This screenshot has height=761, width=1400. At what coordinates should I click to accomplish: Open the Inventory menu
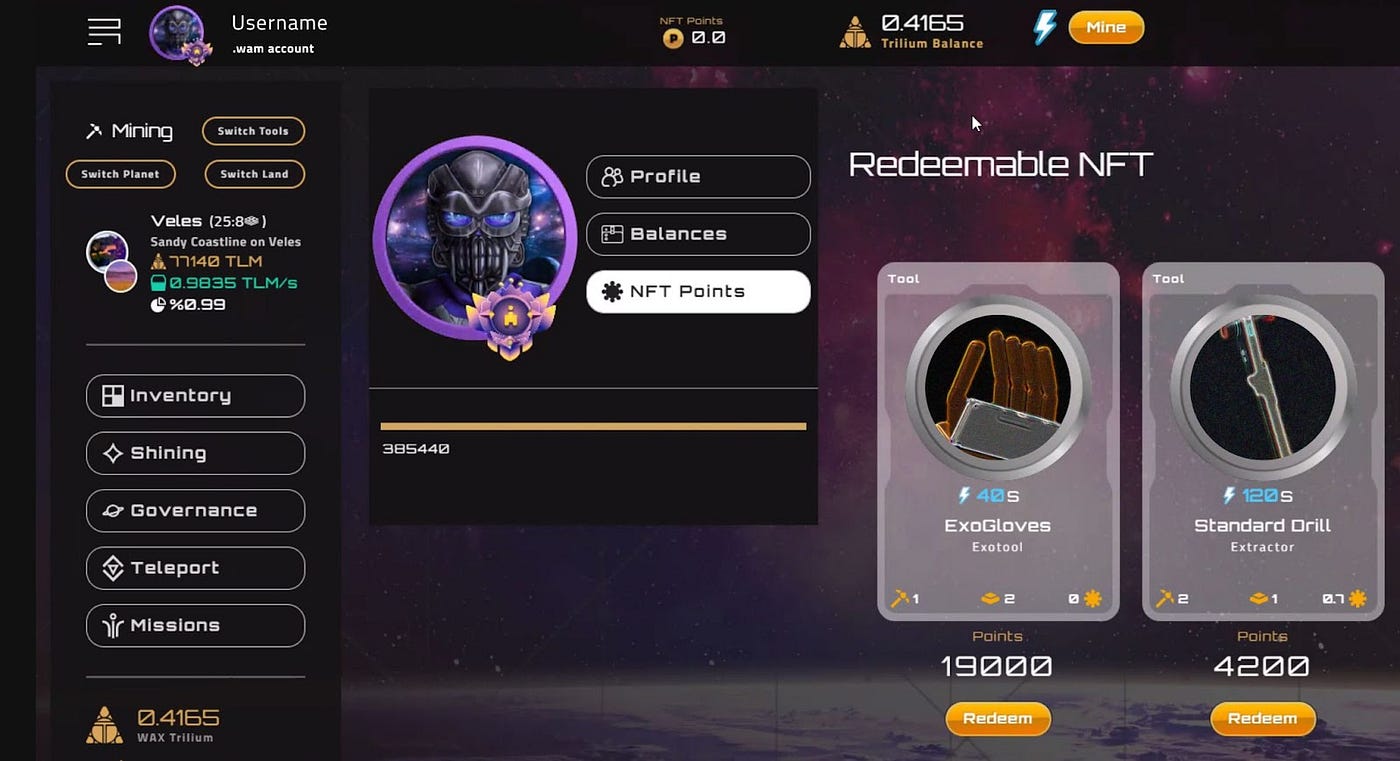pos(196,396)
